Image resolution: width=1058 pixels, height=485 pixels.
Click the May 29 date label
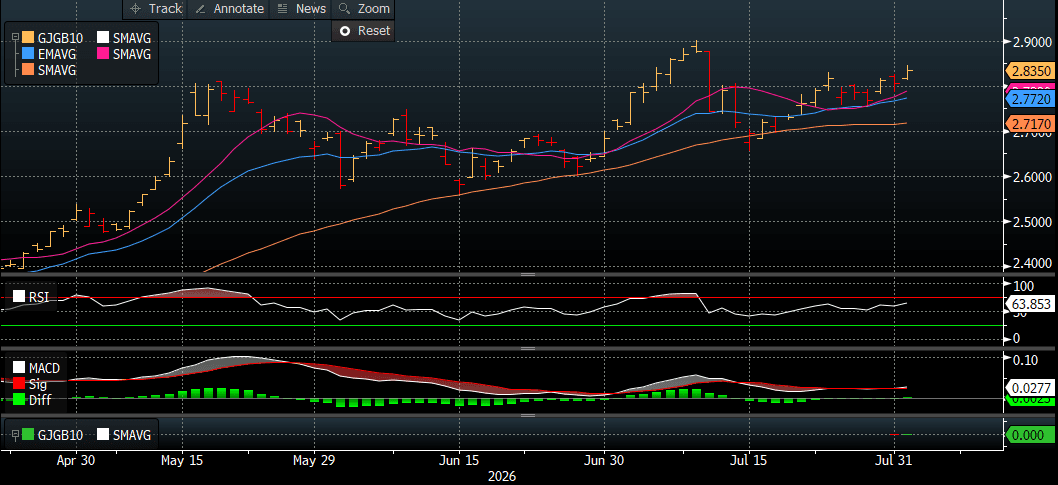point(314,461)
